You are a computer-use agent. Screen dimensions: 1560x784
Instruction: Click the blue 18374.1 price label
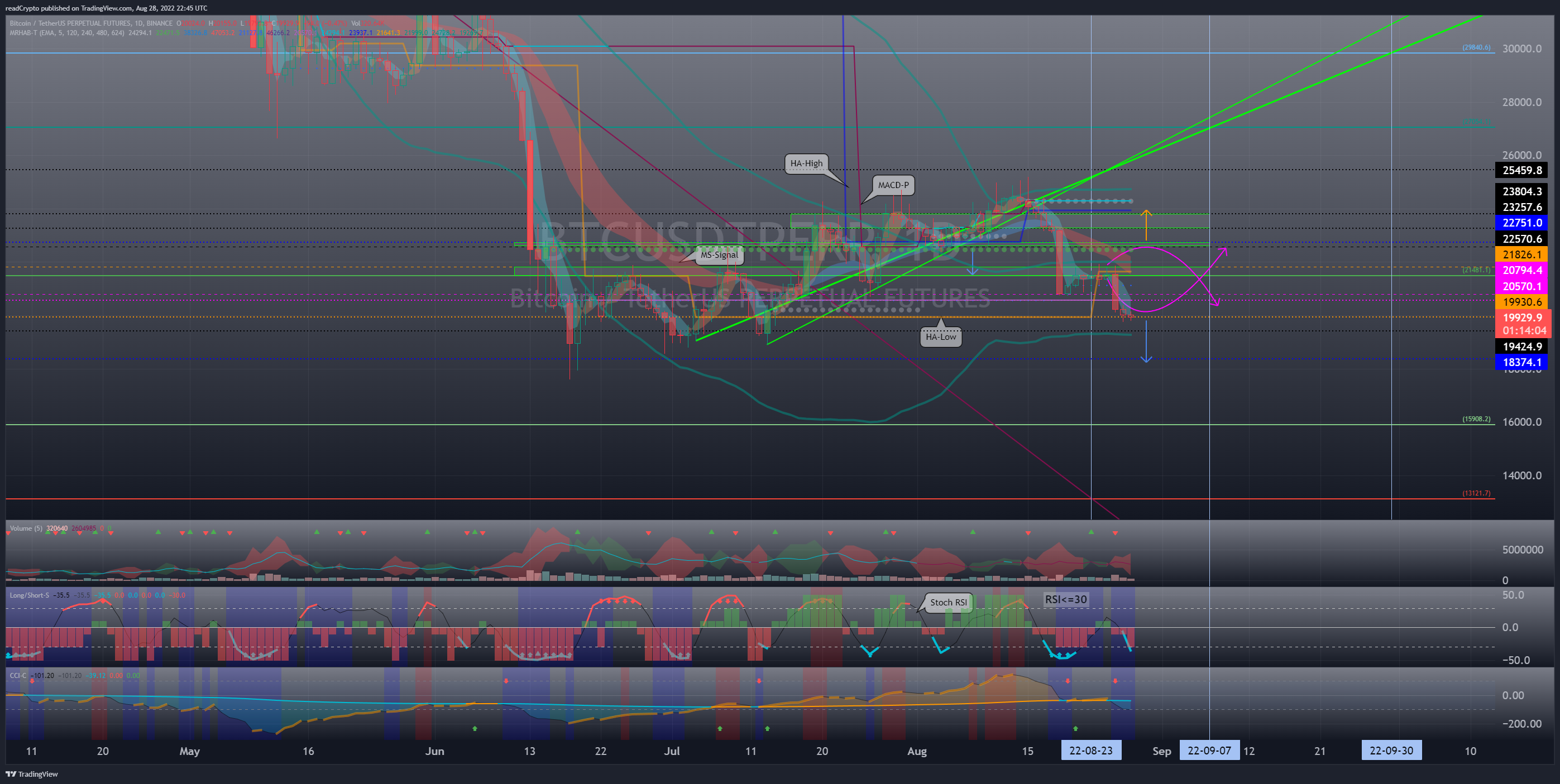(1521, 362)
